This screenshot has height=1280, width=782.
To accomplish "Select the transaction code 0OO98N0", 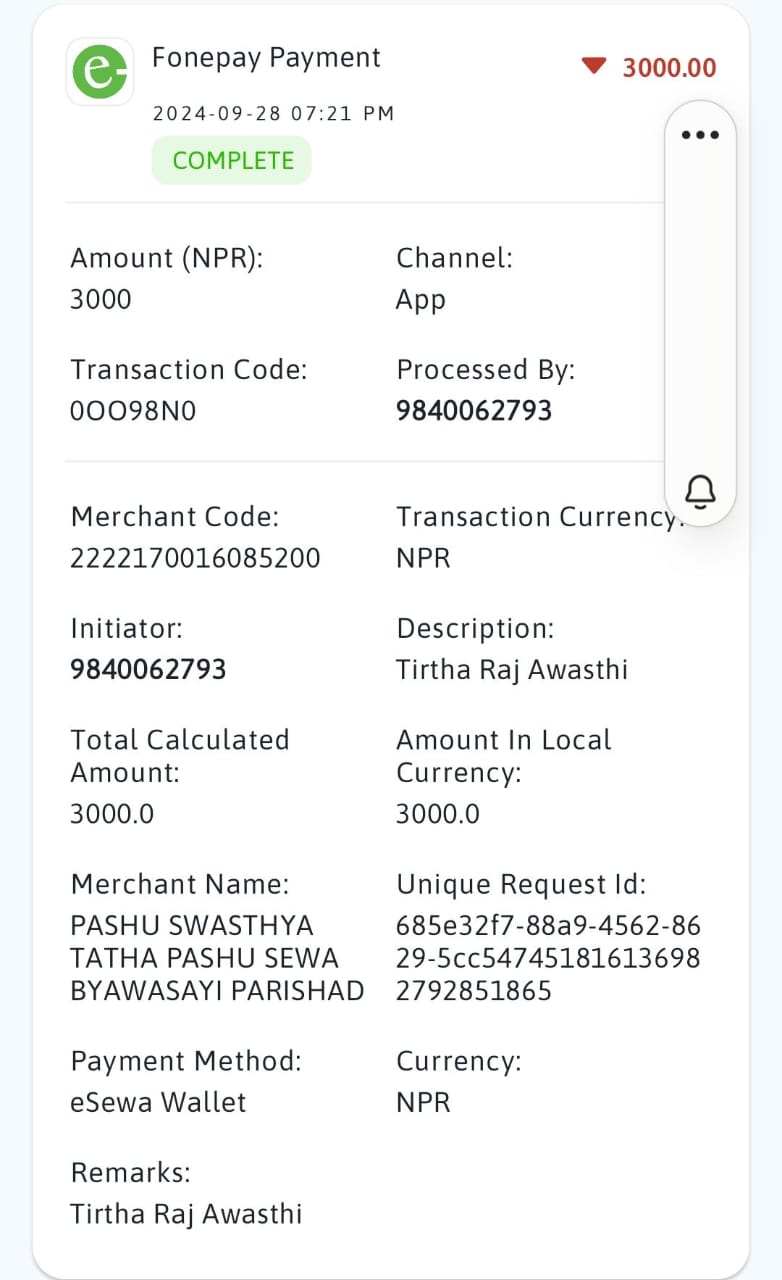I will 133,411.
